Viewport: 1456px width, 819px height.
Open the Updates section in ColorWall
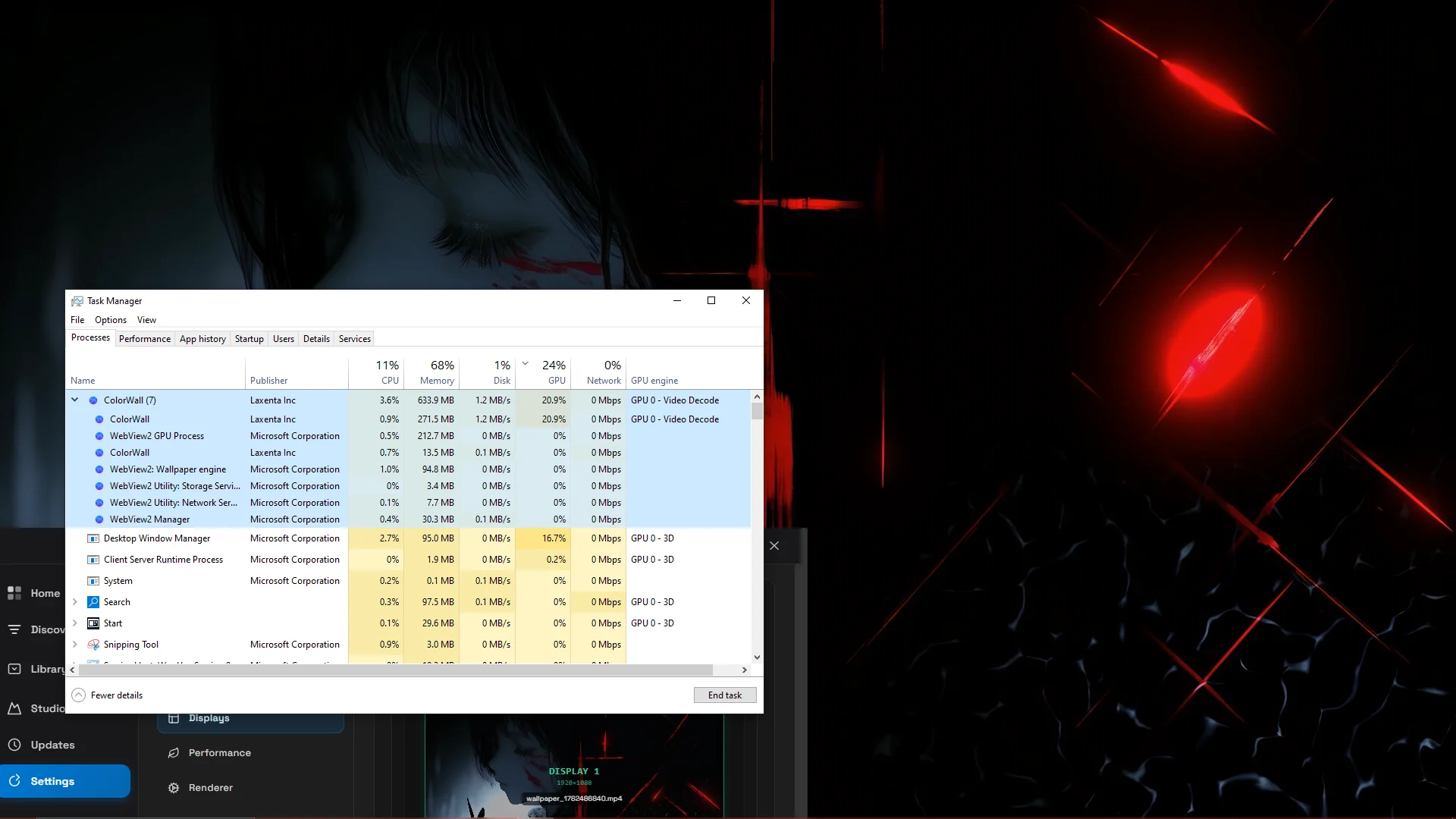point(42,745)
